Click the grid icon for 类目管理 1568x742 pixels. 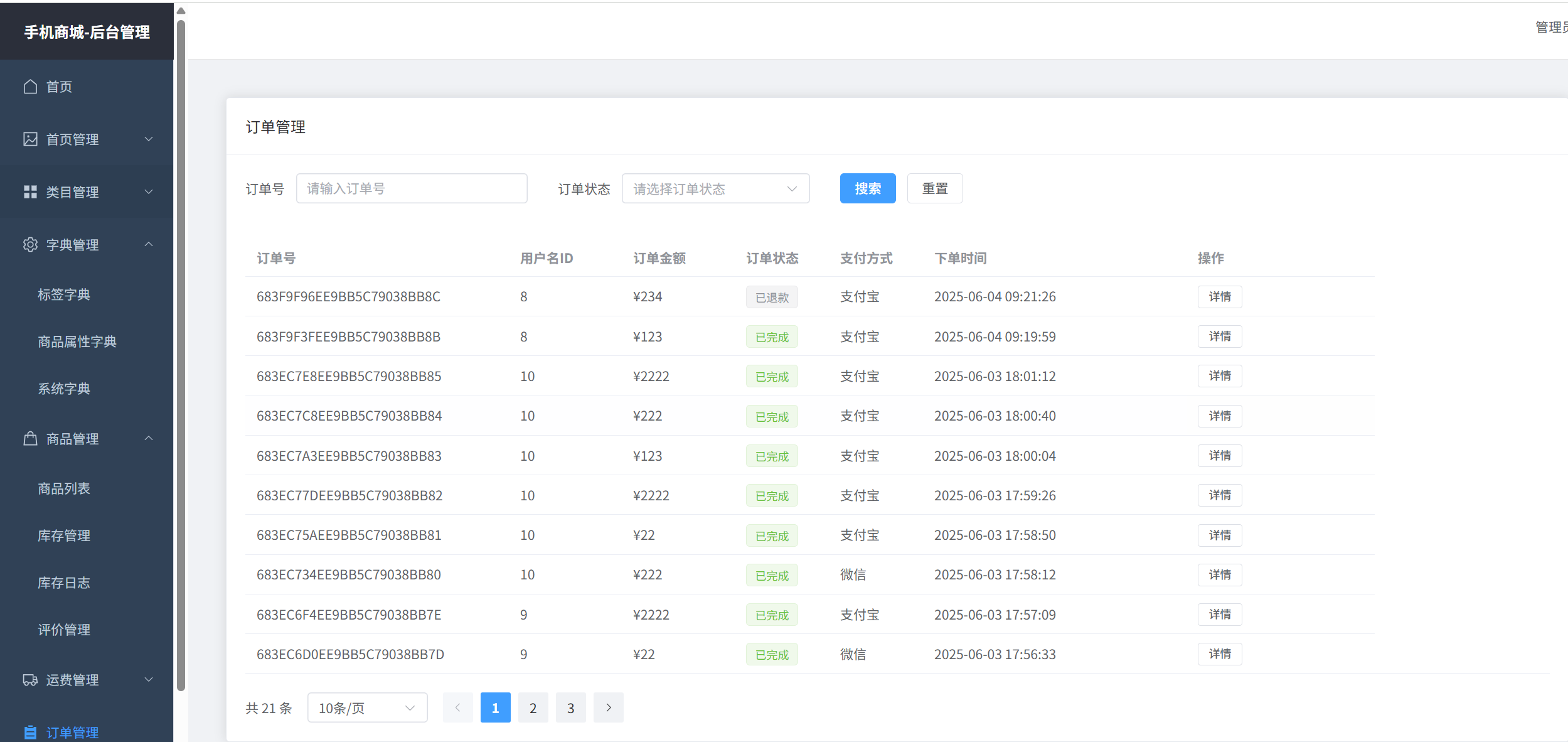tap(30, 192)
